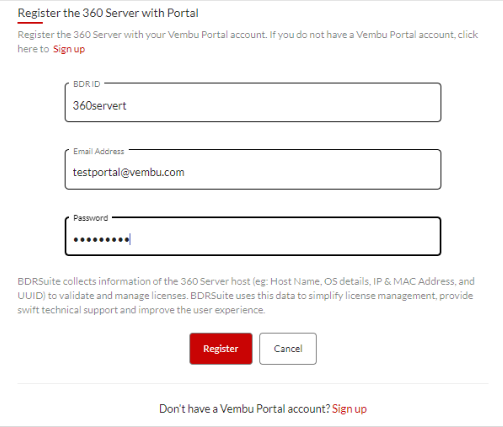Click the 'Email Address' field label
503x427 pixels.
(99, 151)
